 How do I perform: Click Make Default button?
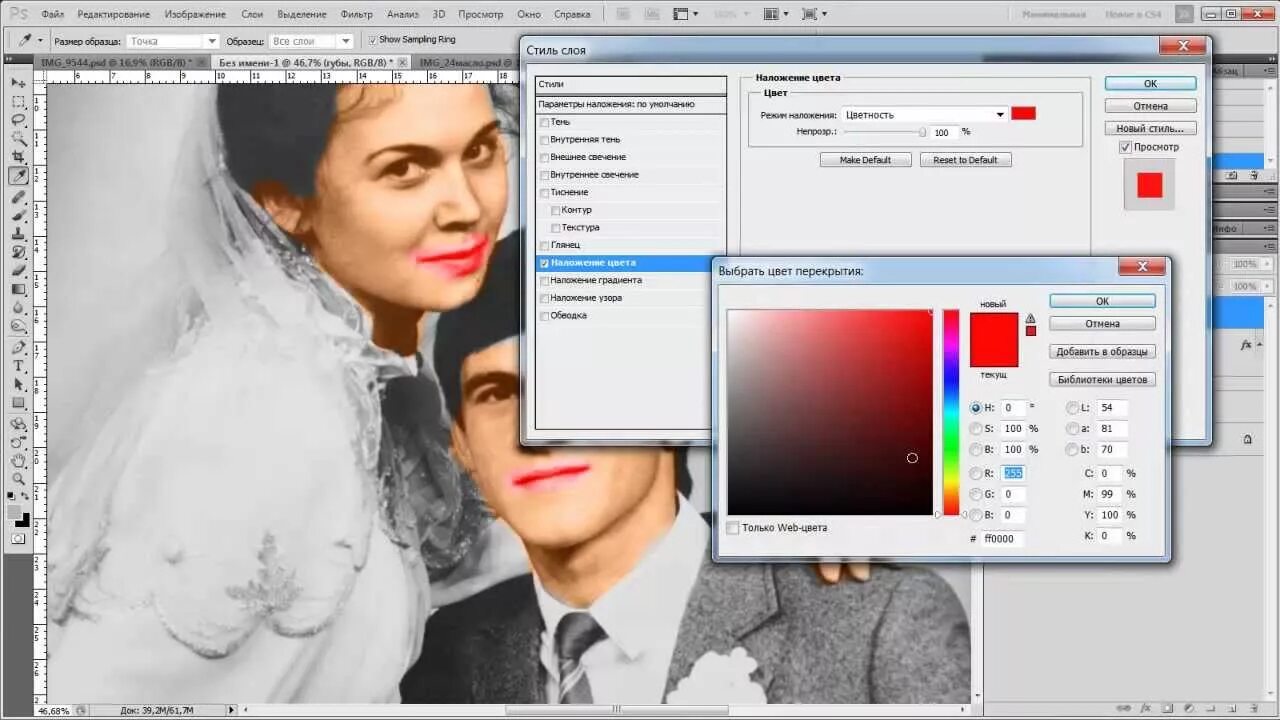coord(865,160)
